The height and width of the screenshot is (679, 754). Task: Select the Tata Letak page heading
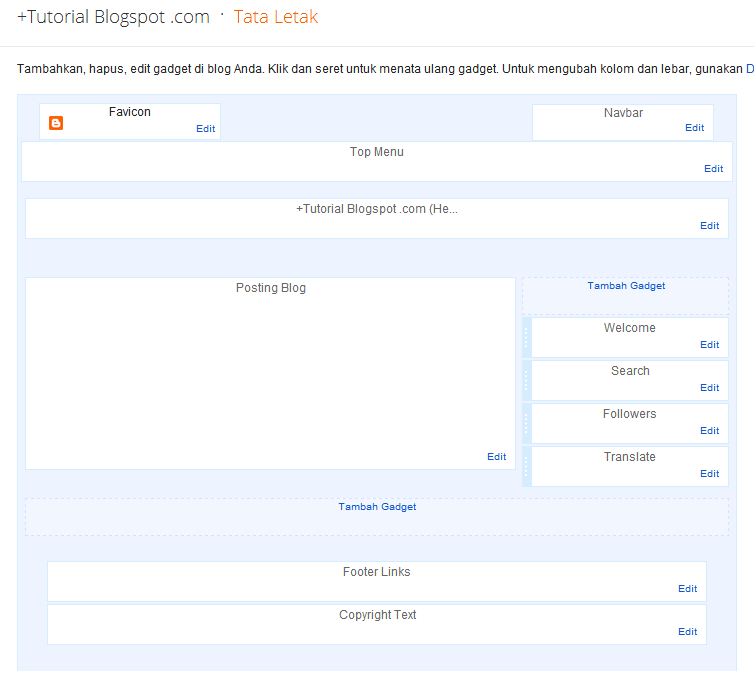click(x=276, y=17)
